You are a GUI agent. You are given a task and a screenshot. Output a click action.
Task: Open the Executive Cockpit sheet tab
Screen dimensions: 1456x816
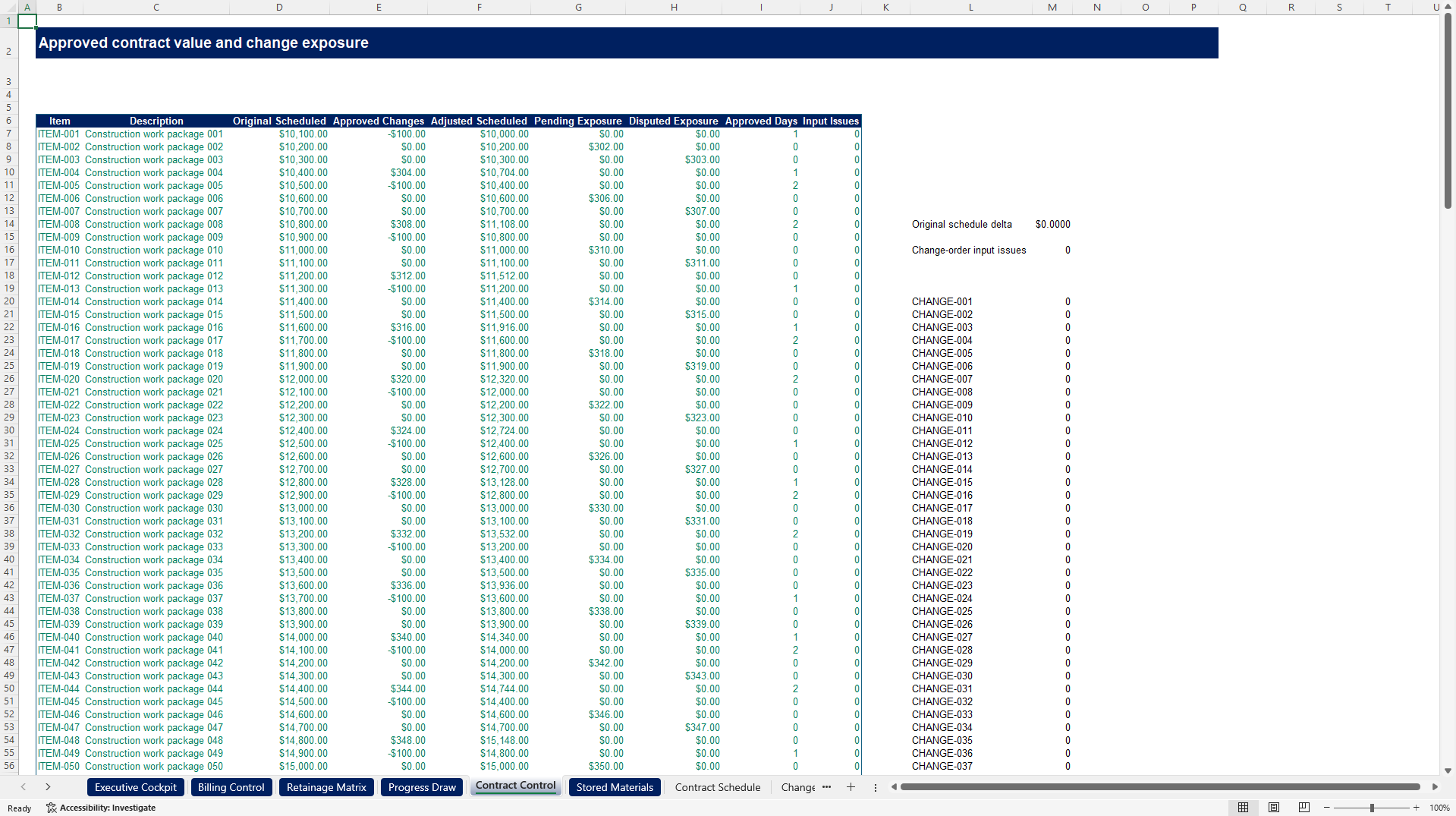pos(136,787)
